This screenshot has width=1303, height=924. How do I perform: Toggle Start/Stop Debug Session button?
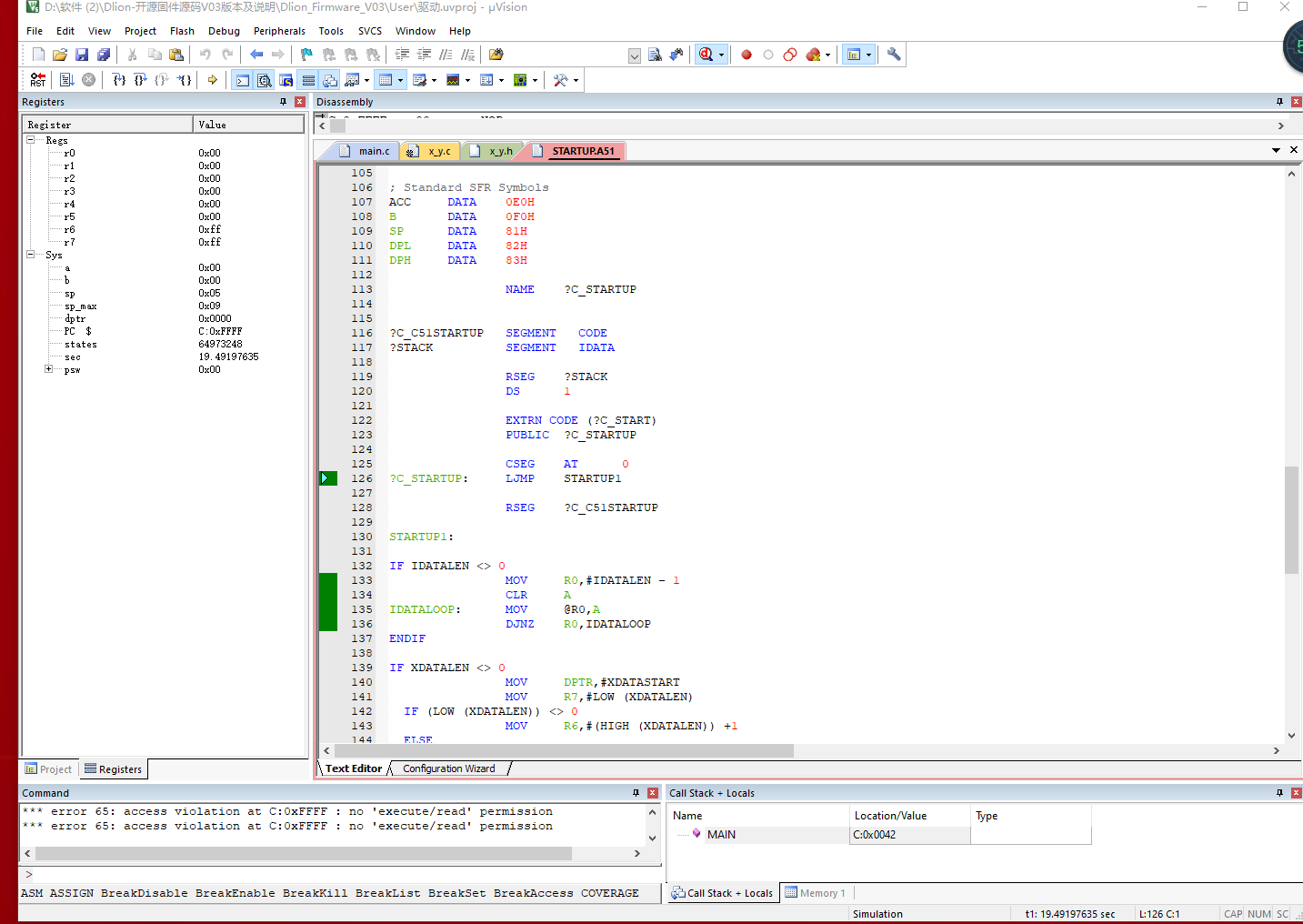706,55
